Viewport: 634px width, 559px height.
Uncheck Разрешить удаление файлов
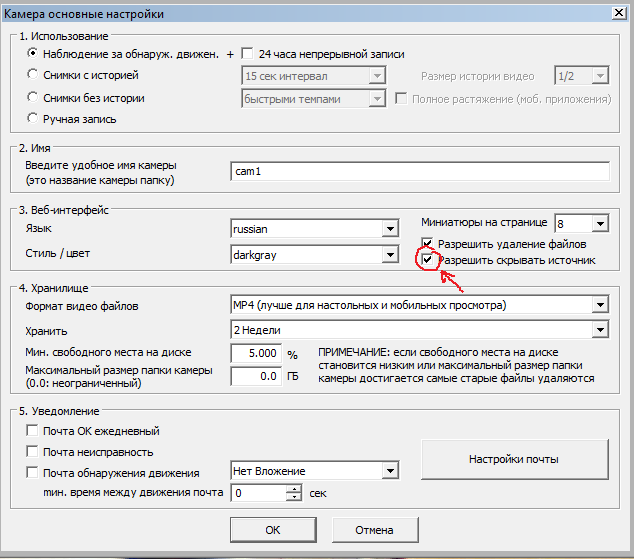click(x=427, y=243)
